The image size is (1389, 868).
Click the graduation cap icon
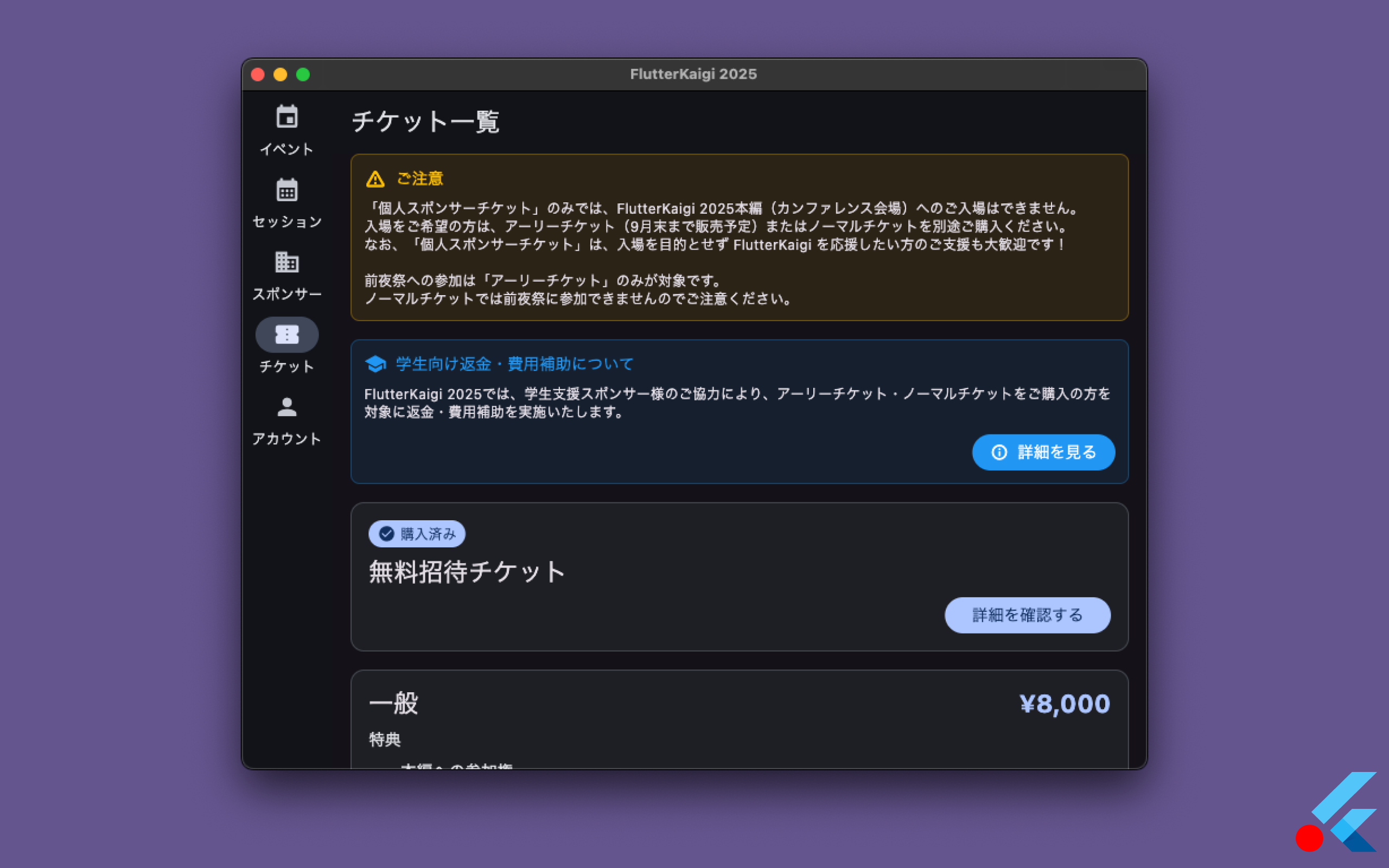[376, 364]
